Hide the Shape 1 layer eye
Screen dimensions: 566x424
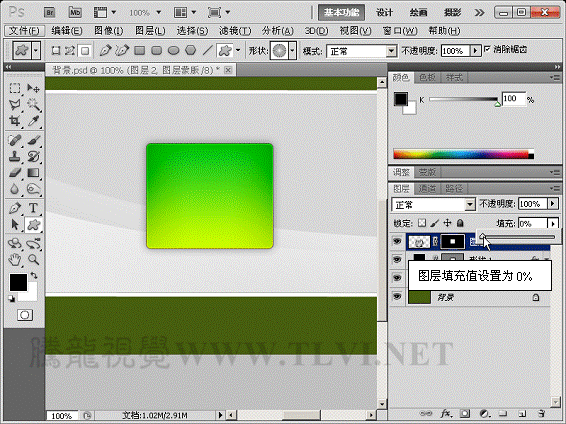tap(397, 259)
